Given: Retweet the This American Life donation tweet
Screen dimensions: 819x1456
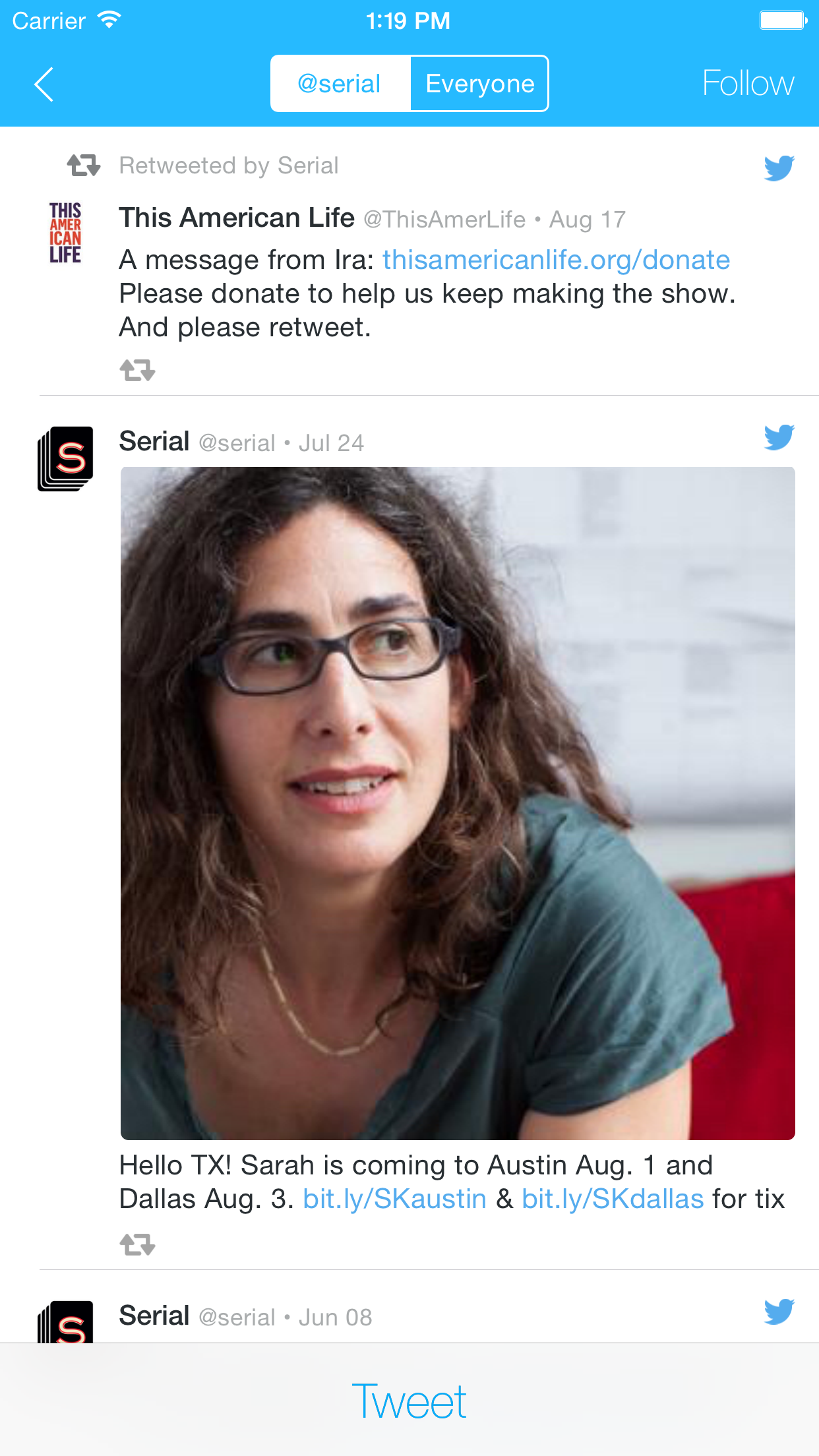Looking at the screenshot, I should [137, 371].
